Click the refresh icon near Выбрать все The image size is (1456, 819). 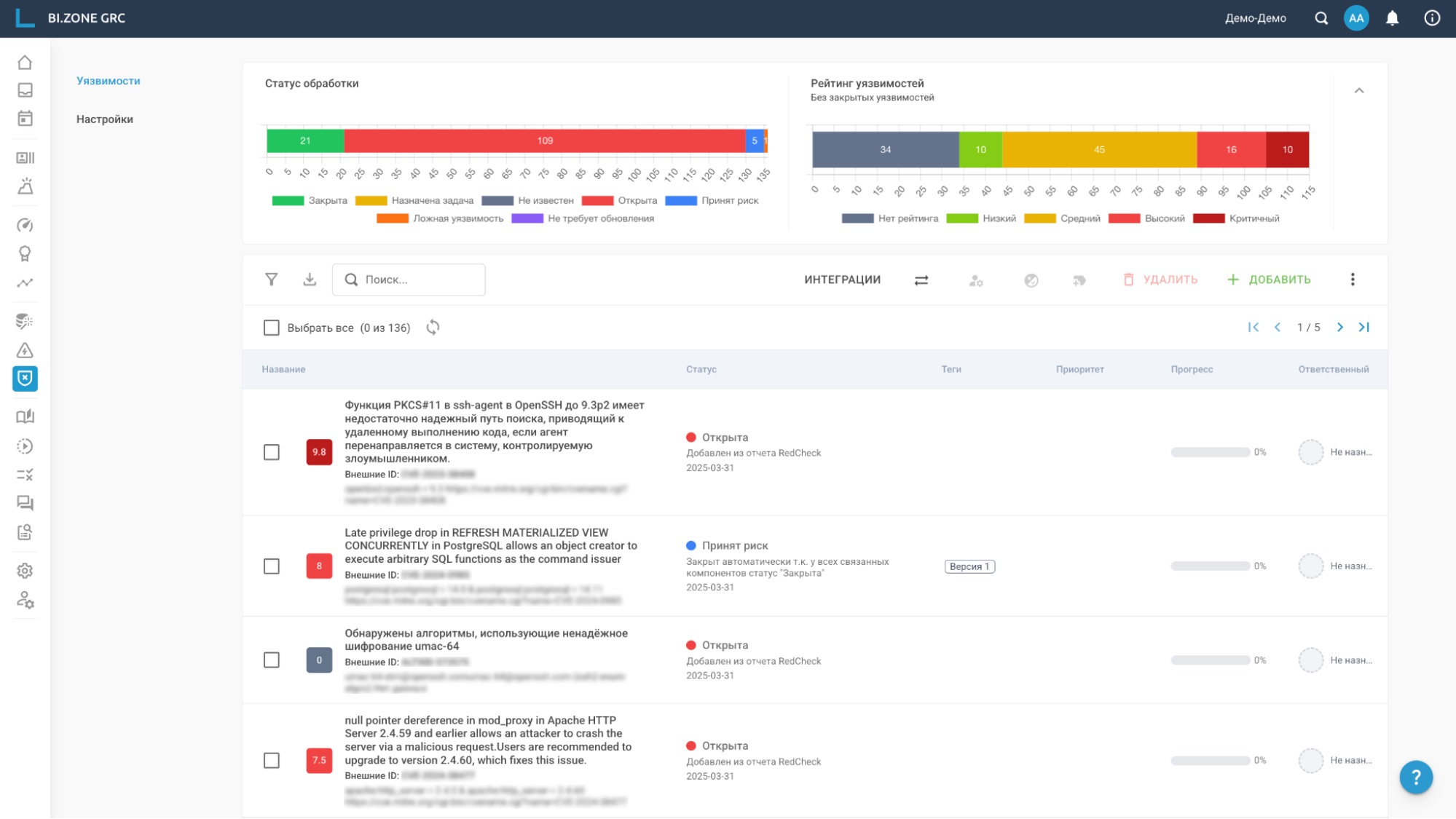(433, 328)
